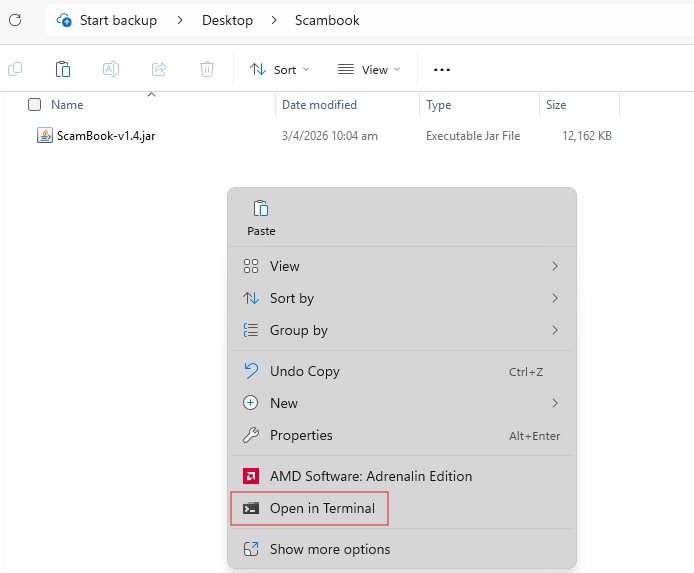Click the Delete trash icon in toolbar

[207, 69]
